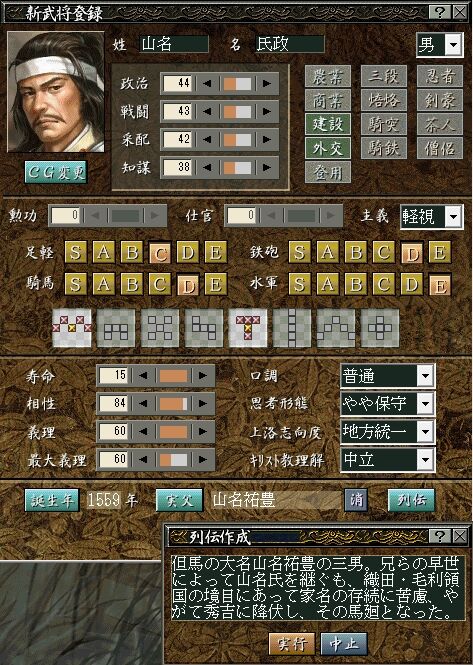Toggle the 農業 skill
Viewport: 473px width, 665px height.
[328, 76]
